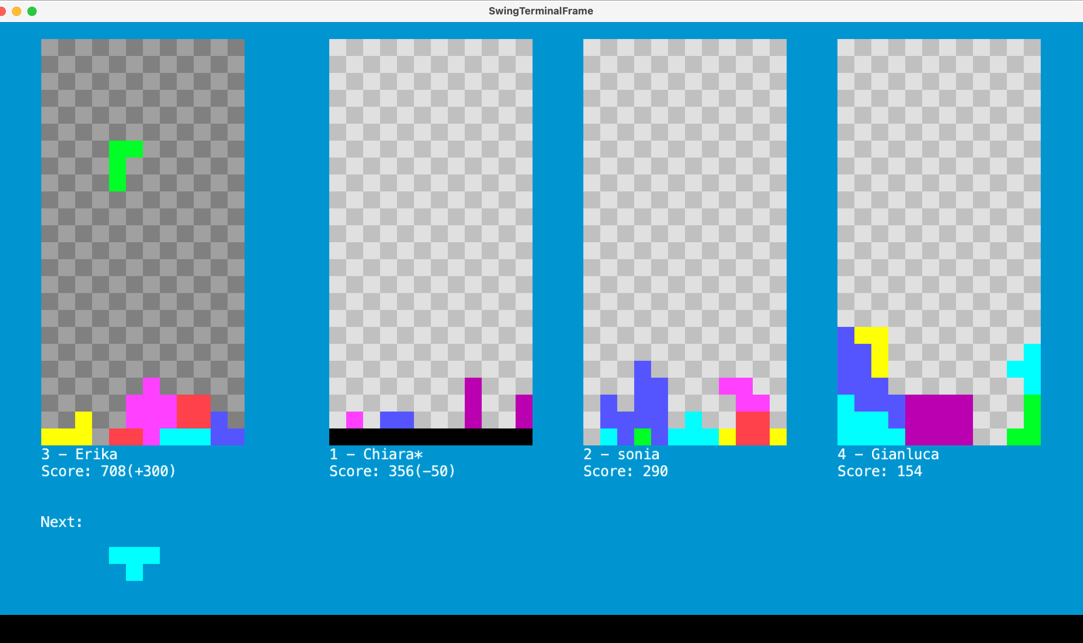Screen dimensions: 1083x643
Task: Click the player label "4 – Gianluca"
Action: [888, 454]
